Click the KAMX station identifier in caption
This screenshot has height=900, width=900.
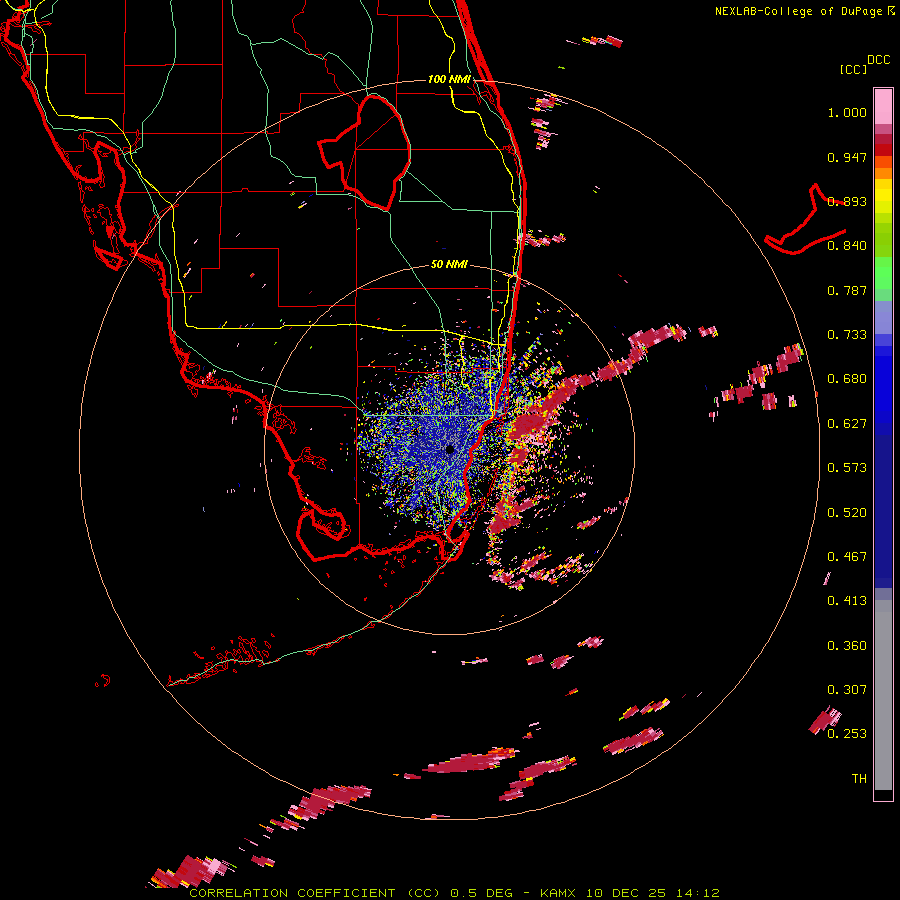pos(560,893)
